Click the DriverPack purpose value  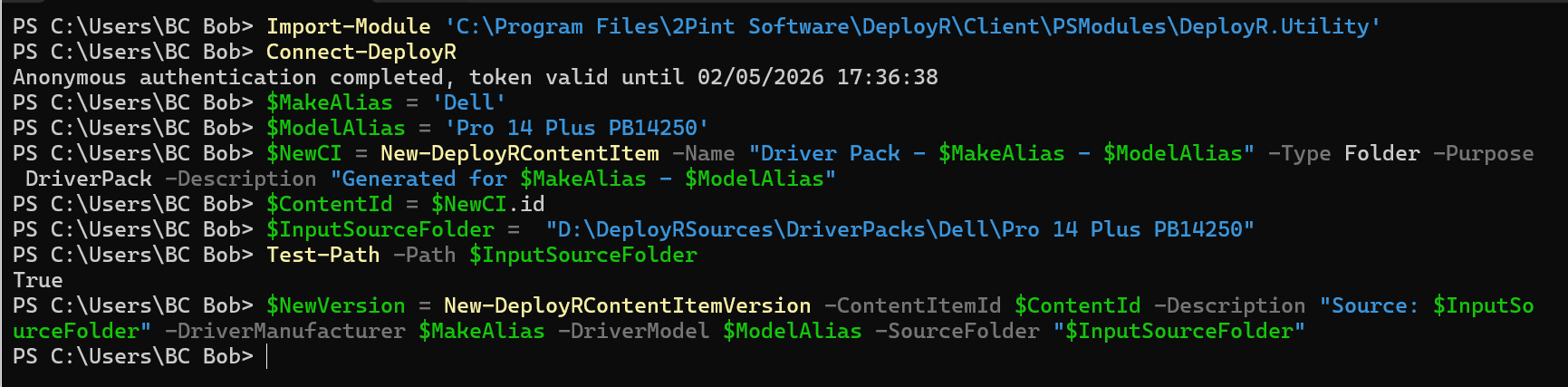tap(88, 179)
